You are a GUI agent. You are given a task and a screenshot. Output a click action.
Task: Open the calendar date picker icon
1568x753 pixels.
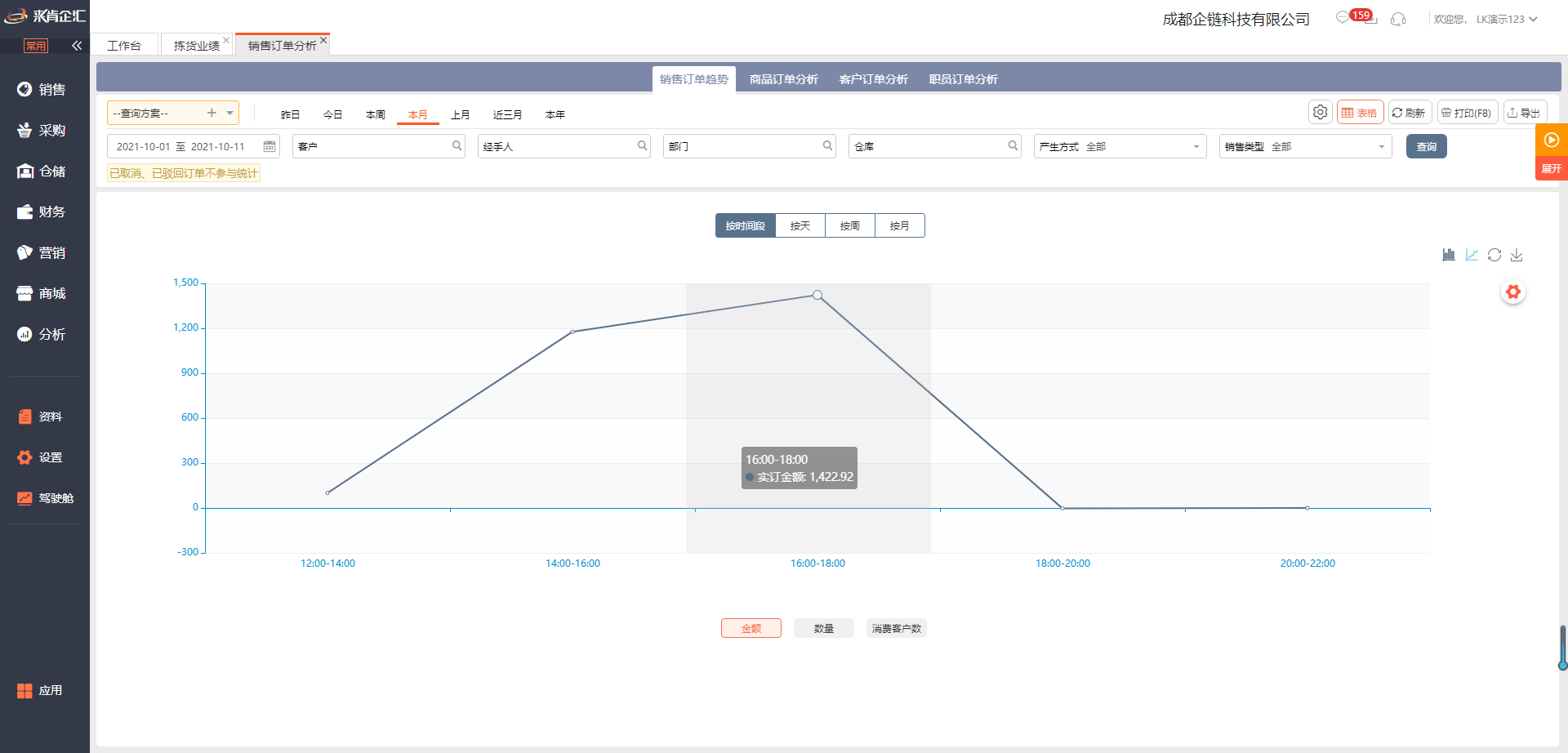(x=269, y=146)
